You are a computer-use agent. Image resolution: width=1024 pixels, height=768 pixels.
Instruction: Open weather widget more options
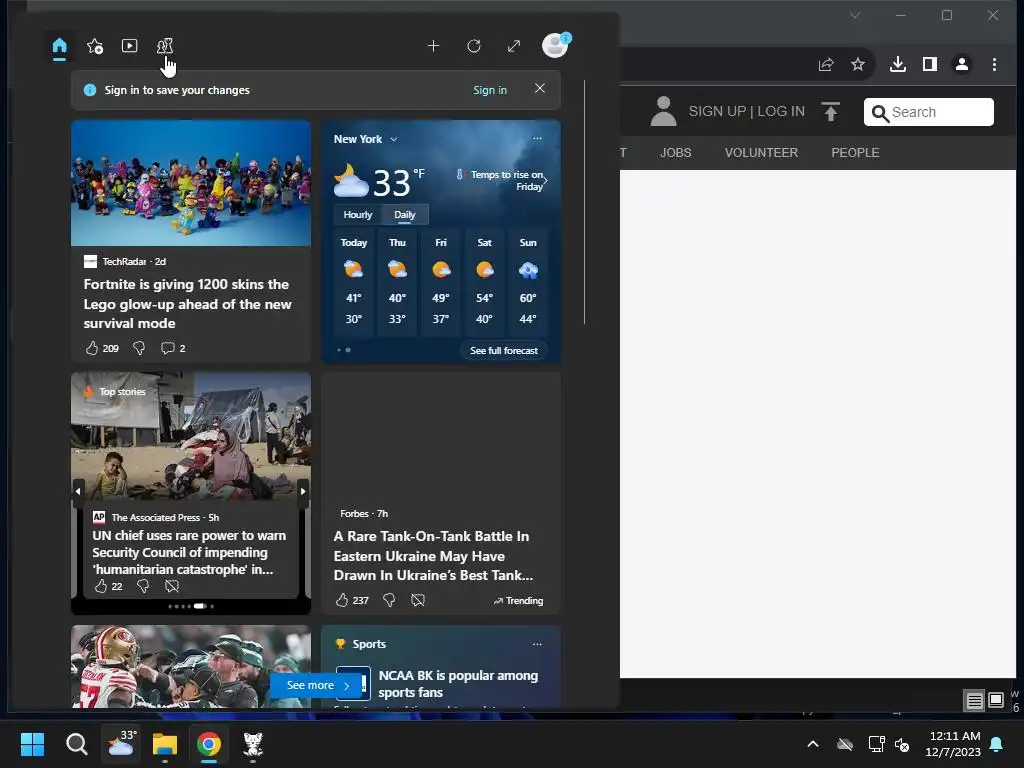coord(537,138)
